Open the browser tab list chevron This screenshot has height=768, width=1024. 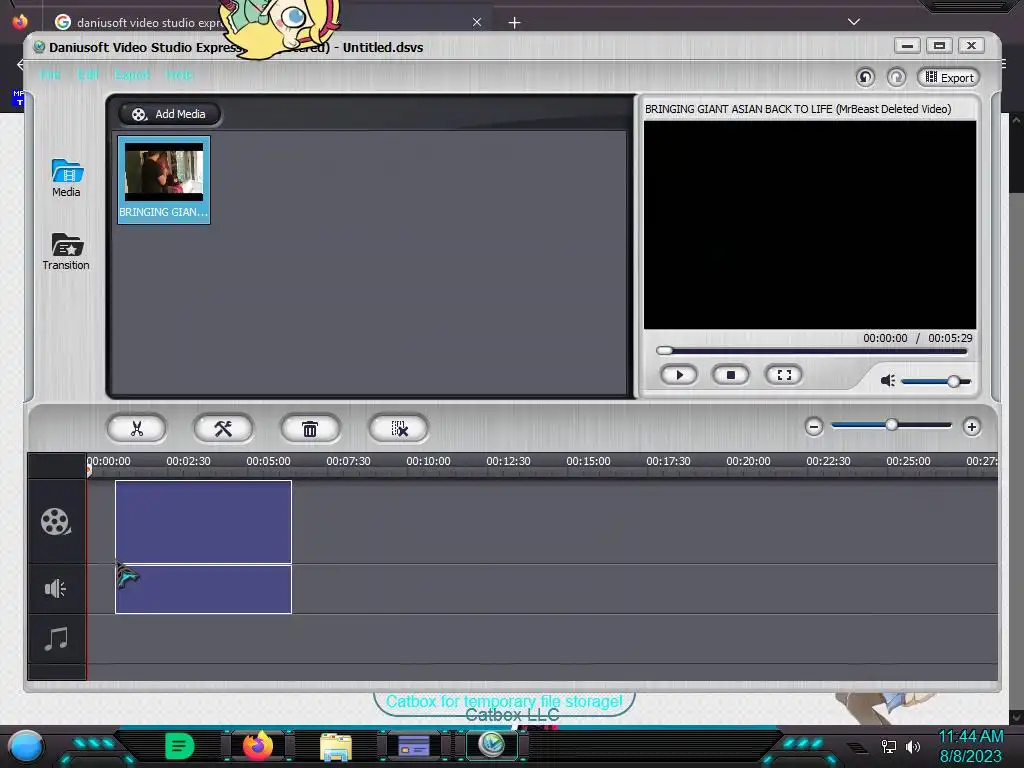tap(854, 22)
